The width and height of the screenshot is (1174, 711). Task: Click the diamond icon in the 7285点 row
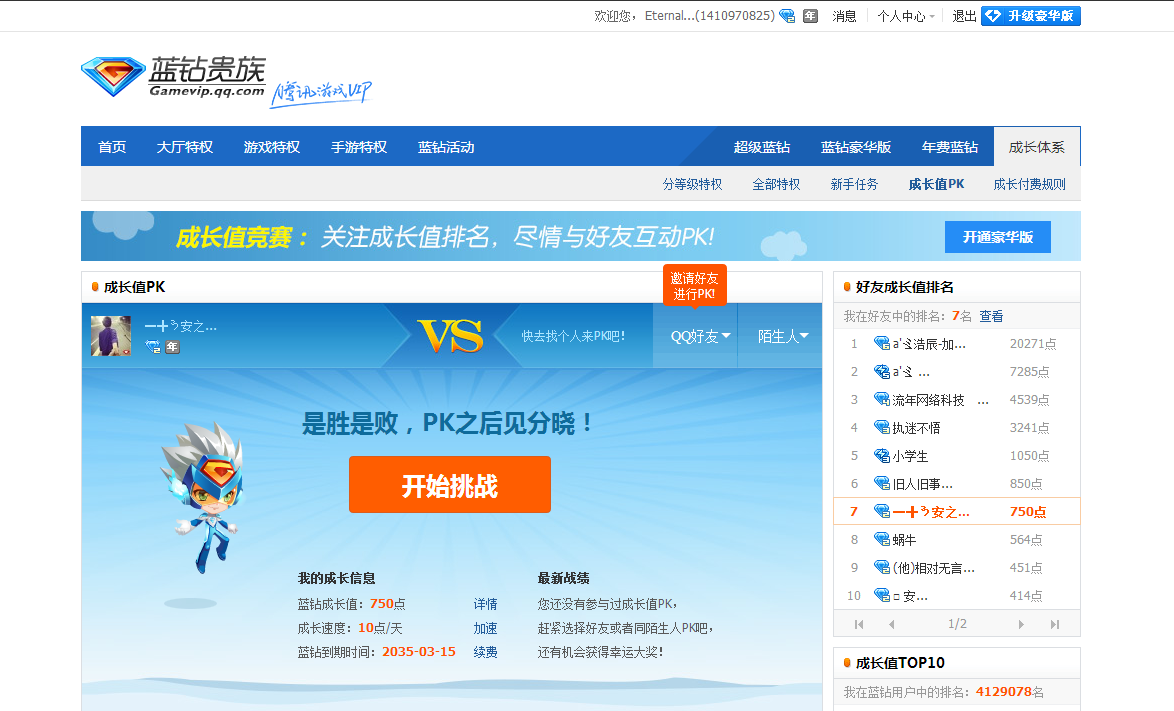tap(882, 371)
